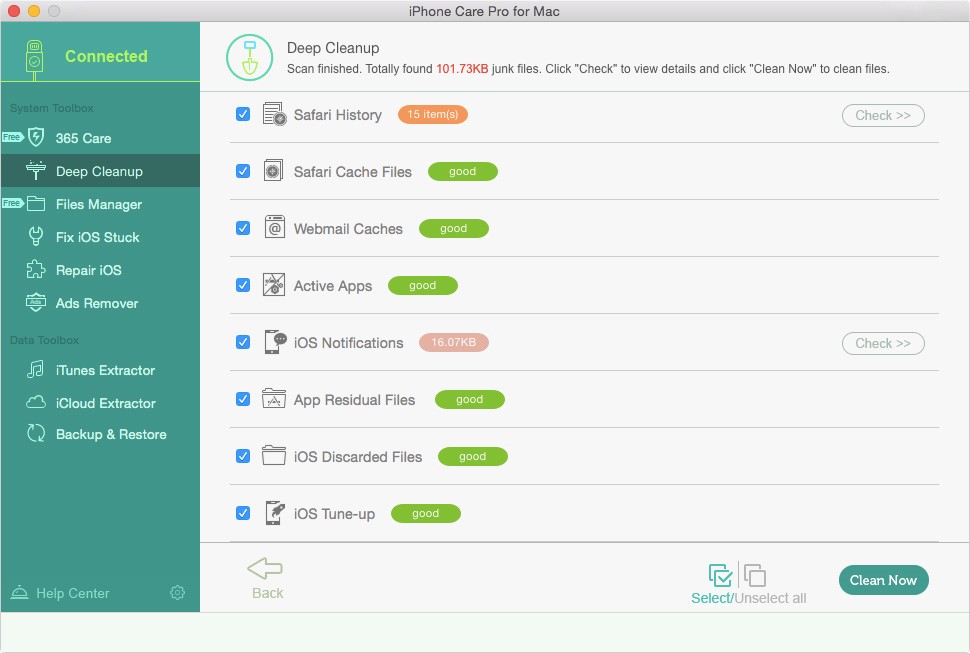
Task: Open settings with the gear icon
Action: pos(177,592)
